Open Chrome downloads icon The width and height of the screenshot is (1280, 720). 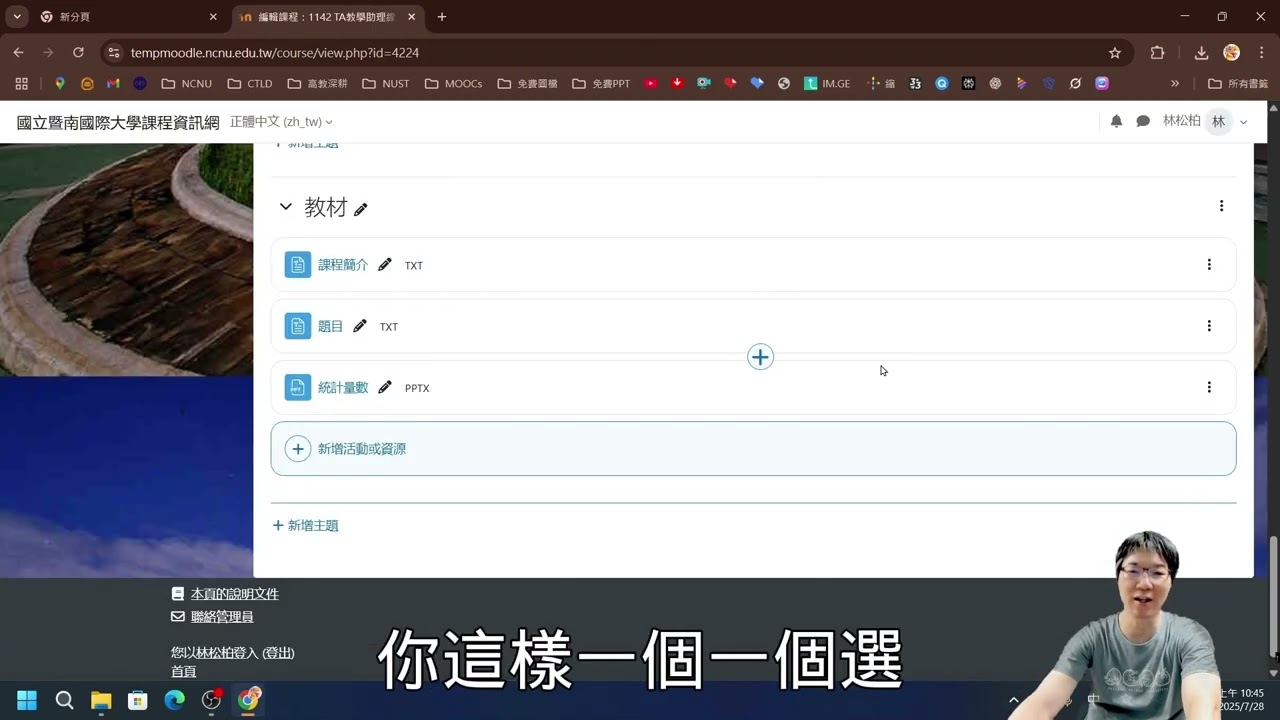pos(1202,52)
